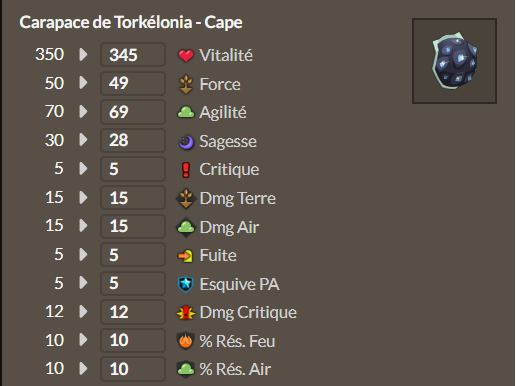Click the Esquive PA star shield icon
Image resolution: width=516 pixels, height=386 pixels.
coord(186,284)
